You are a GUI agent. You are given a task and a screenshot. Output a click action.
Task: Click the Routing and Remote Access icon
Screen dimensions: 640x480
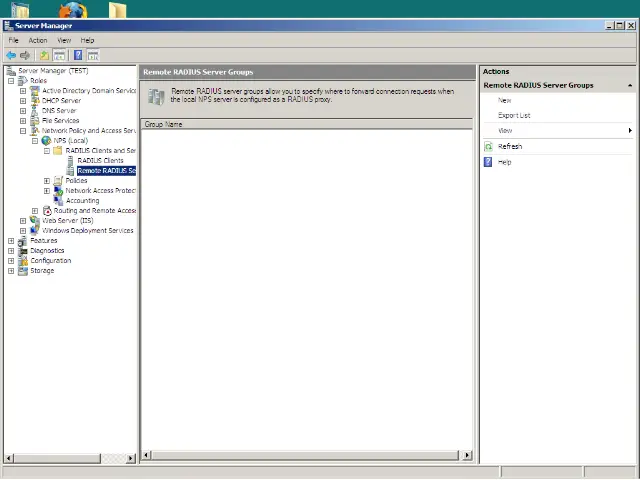tap(47, 211)
